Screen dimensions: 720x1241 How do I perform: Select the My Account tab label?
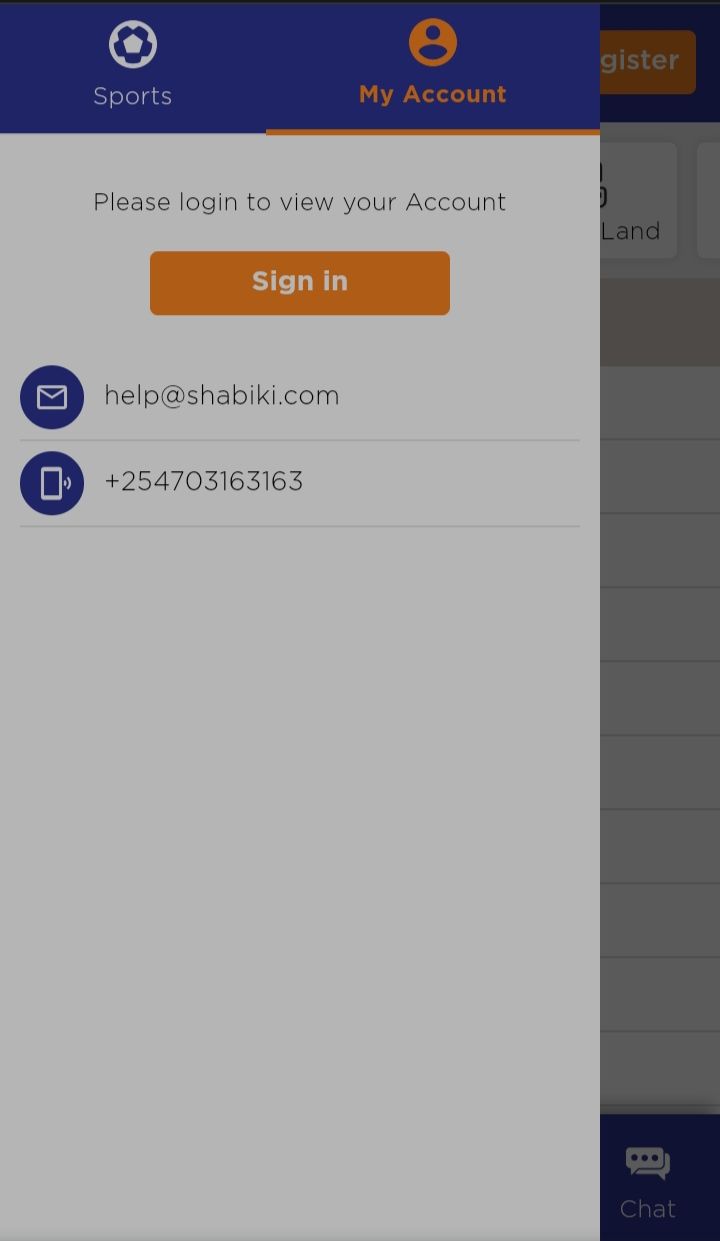433,94
